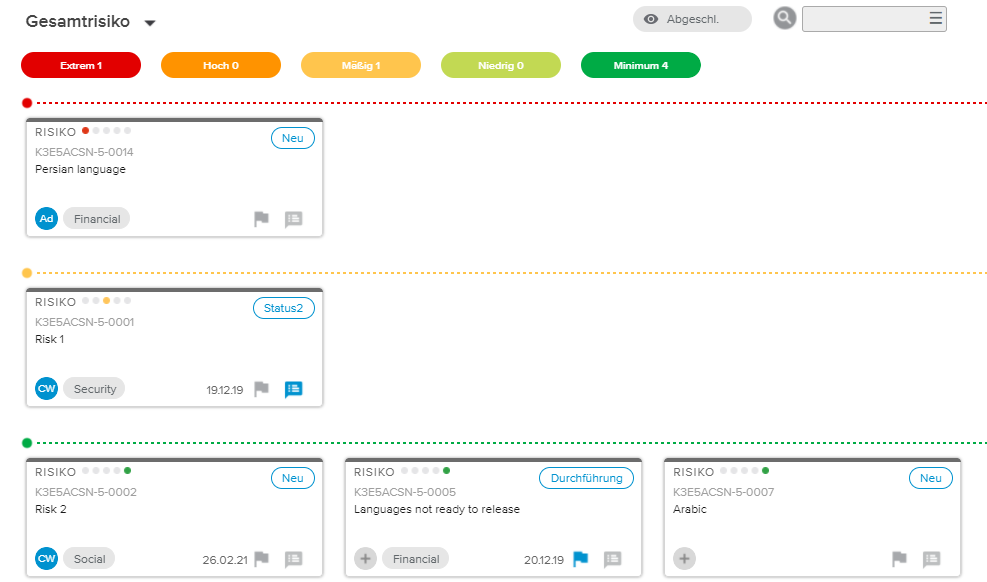Image resolution: width=987 pixels, height=582 pixels.
Task: Toggle the Abgeschl. visibility switch
Action: 691,19
